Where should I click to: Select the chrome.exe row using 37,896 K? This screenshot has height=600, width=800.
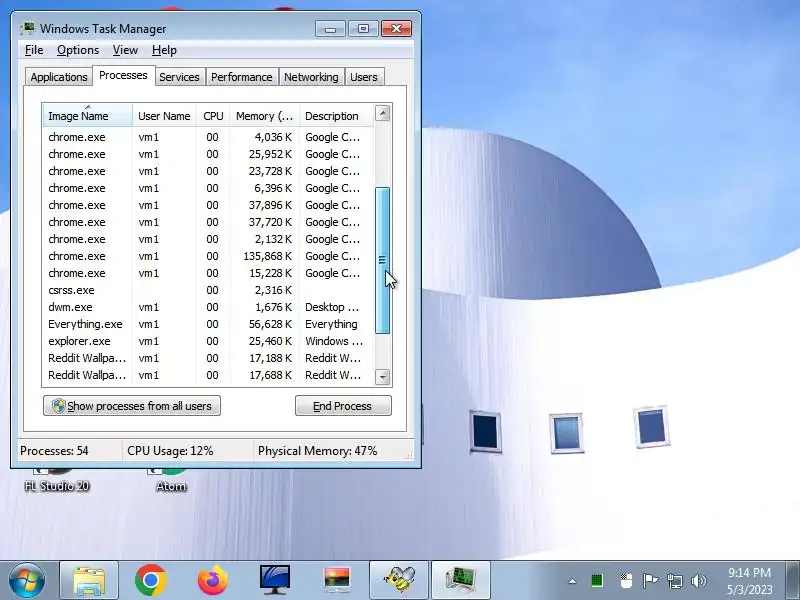coord(208,205)
